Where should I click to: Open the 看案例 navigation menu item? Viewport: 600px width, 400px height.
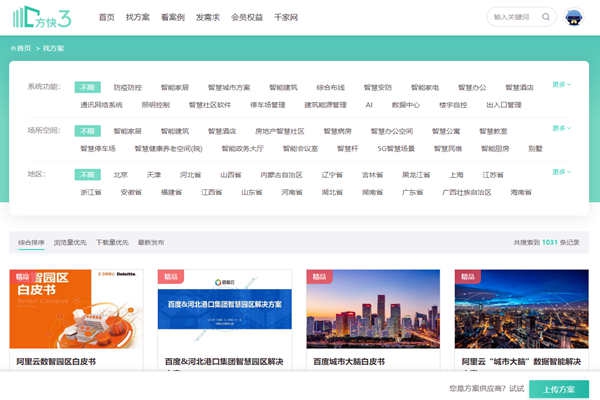coord(172,18)
